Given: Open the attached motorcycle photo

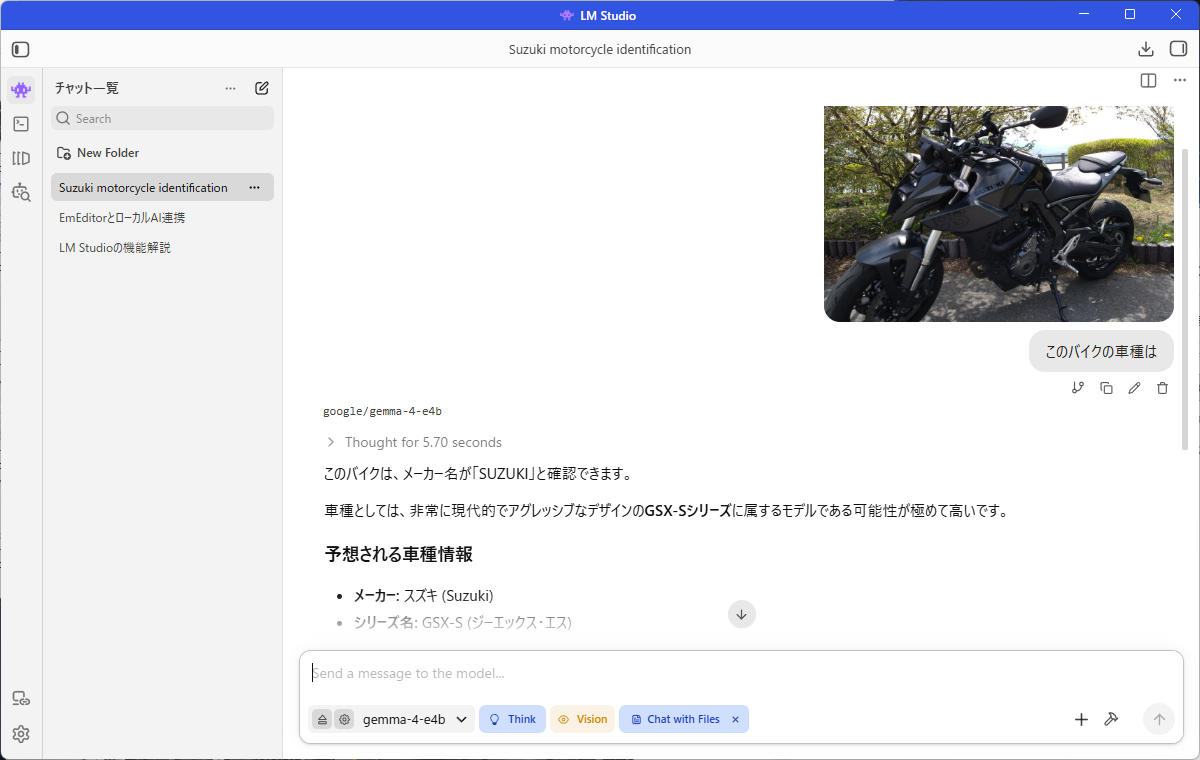Looking at the screenshot, I should 999,214.
